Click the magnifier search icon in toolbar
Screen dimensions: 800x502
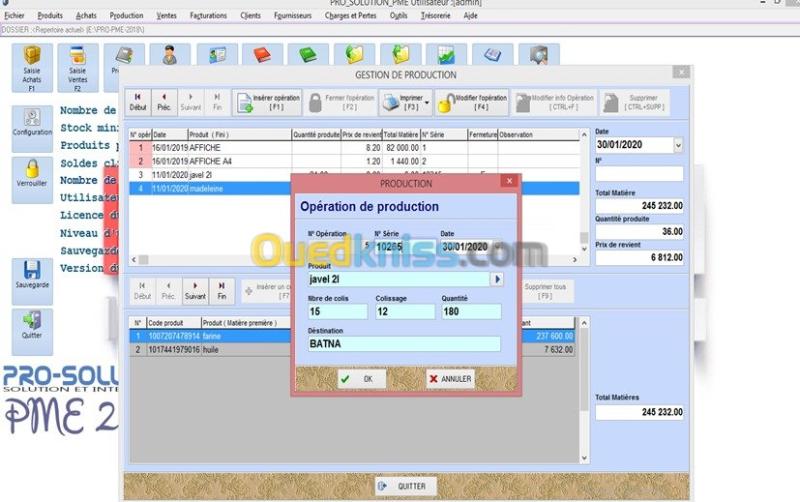539,55
